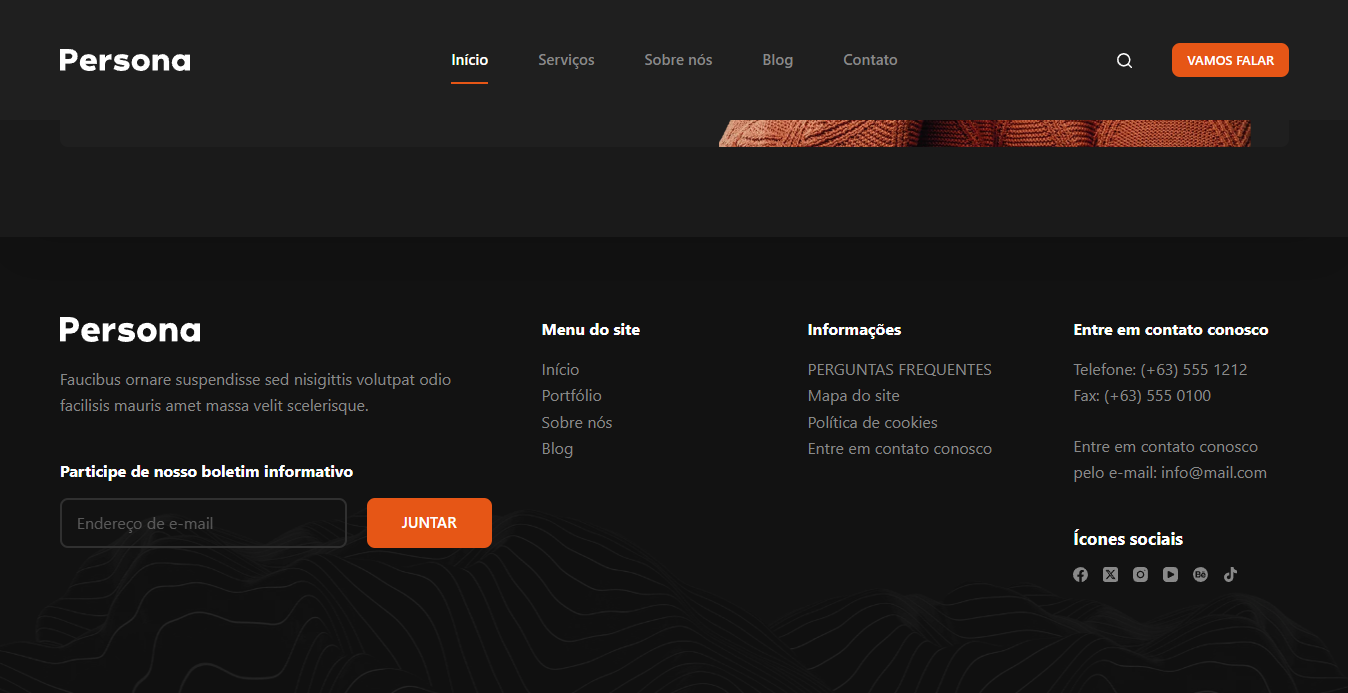Open the TikTok social icon
This screenshot has height=693, width=1348.
[1230, 574]
